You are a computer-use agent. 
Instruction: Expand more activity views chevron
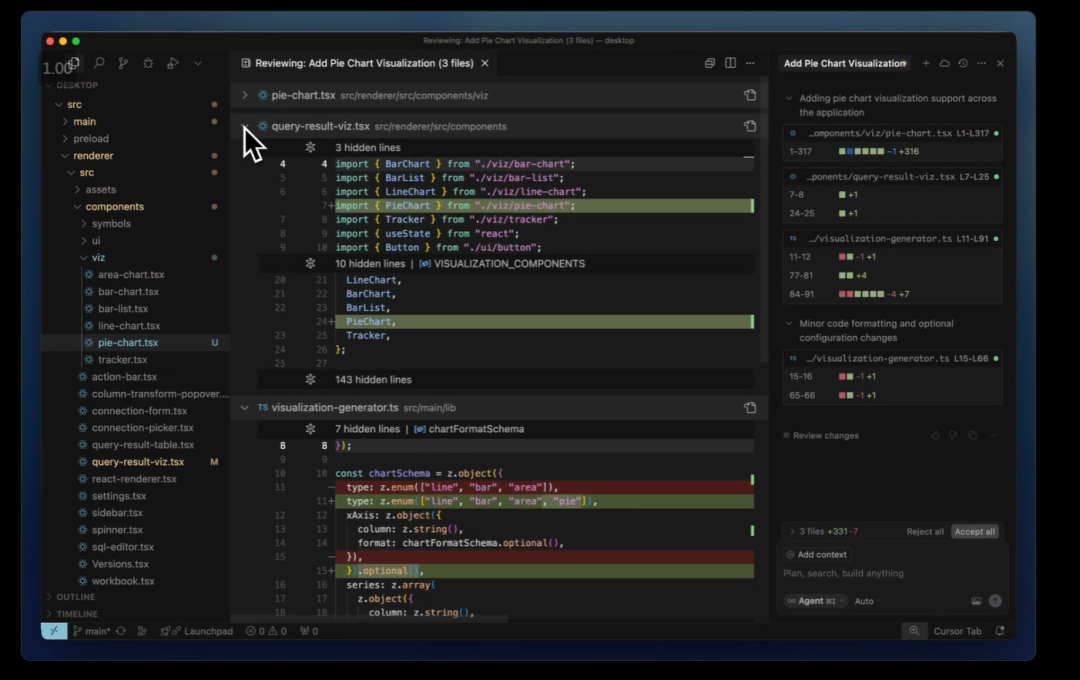[198, 63]
